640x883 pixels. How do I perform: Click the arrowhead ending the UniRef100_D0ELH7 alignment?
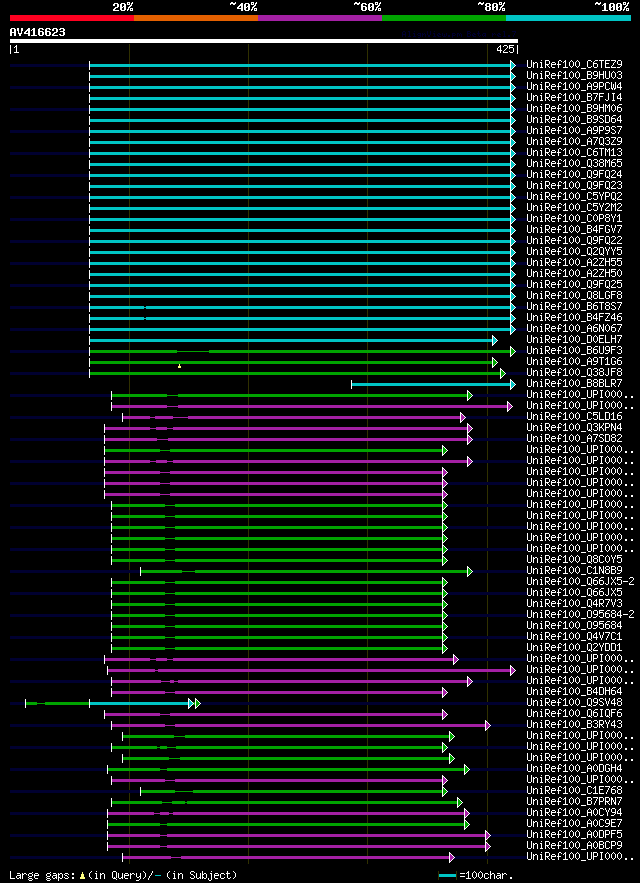coord(495,340)
